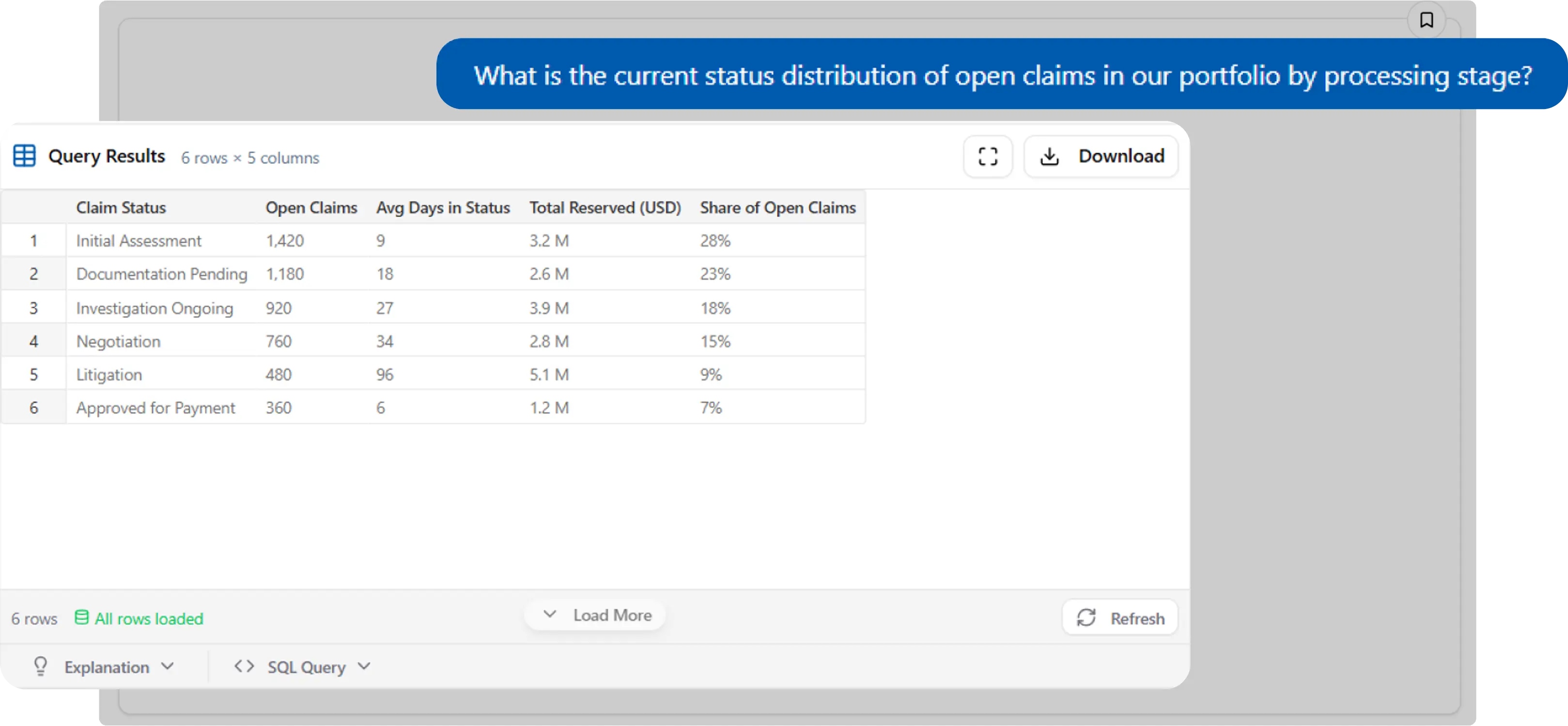
Task: Click the green All rows loaded database icon
Action: [81, 617]
